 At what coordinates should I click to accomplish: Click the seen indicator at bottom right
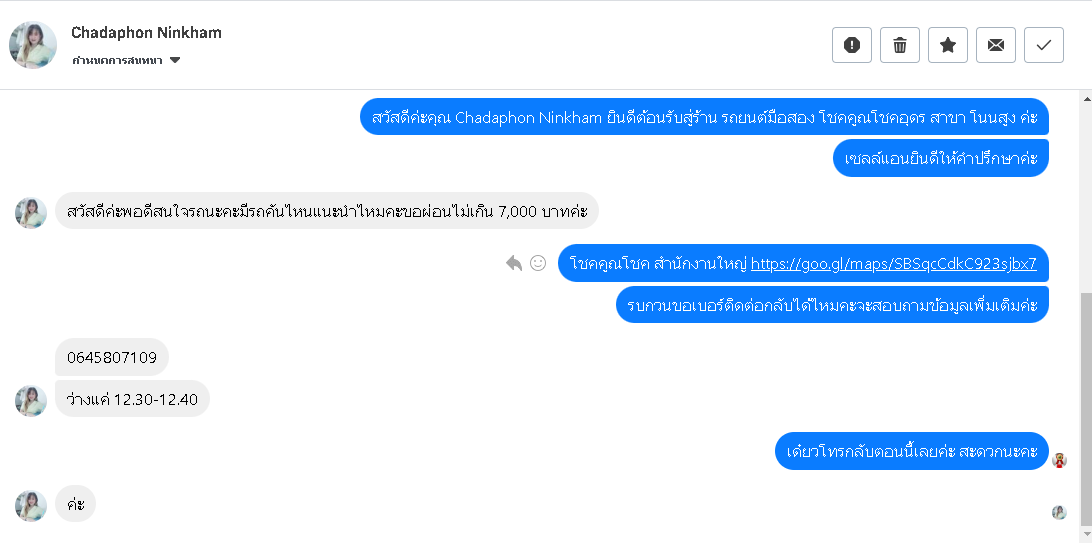click(1059, 512)
